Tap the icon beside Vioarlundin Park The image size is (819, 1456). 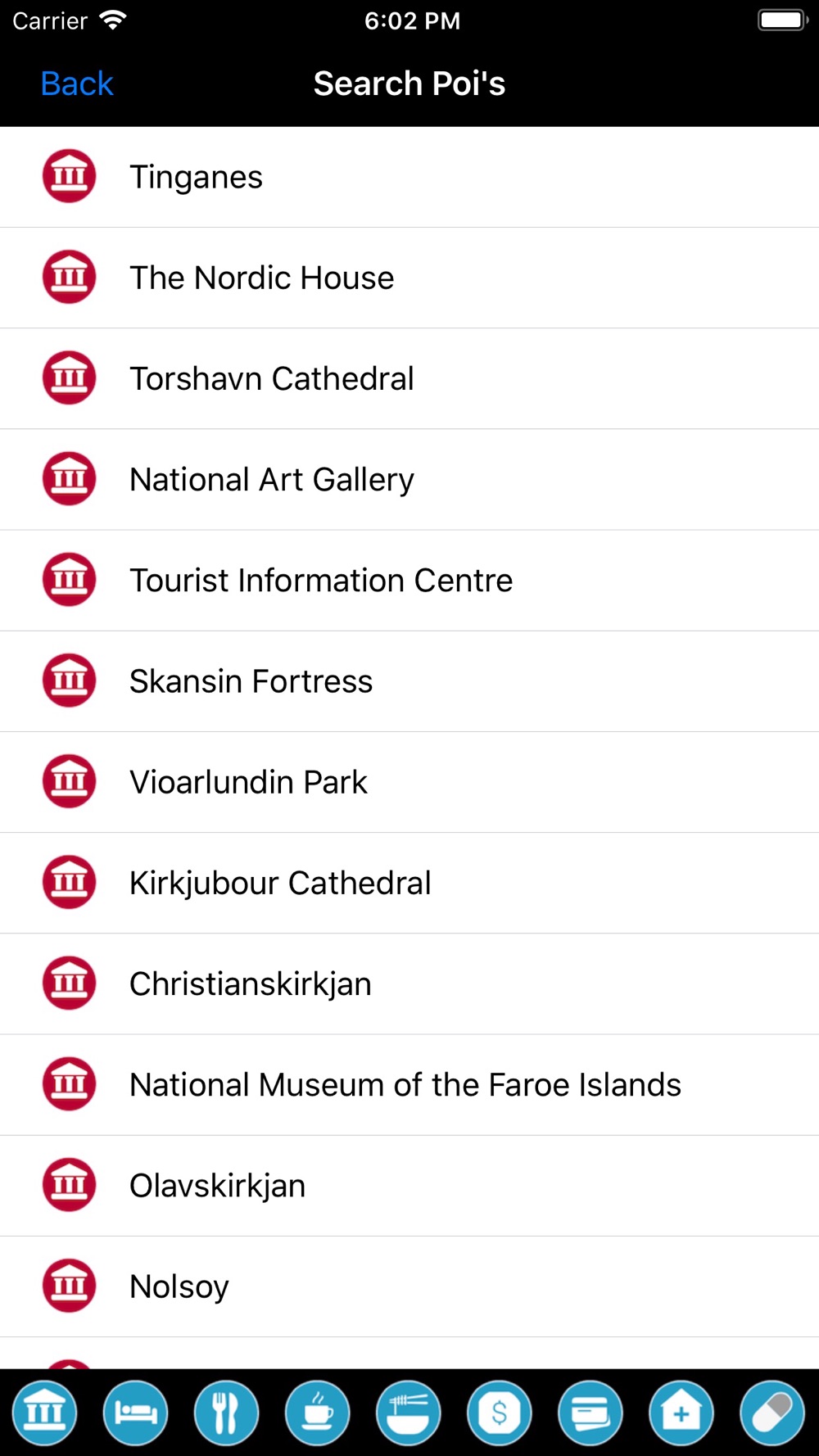coord(69,781)
